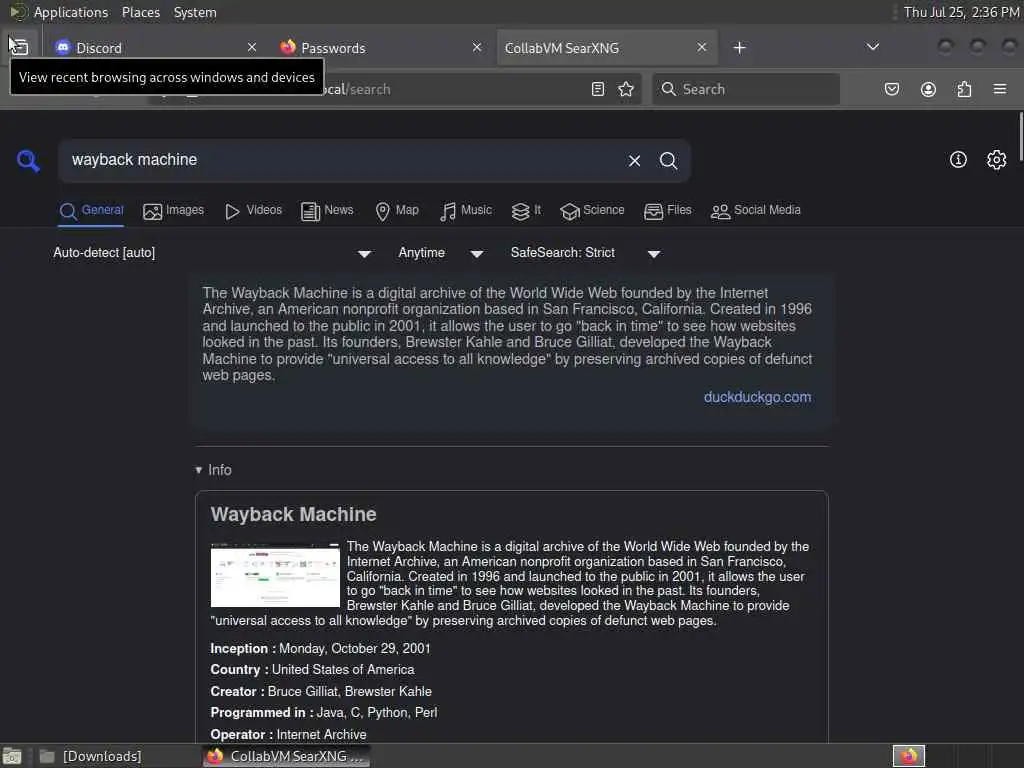Open the extensions puzzle icon
The width and height of the screenshot is (1024, 768).
(964, 89)
